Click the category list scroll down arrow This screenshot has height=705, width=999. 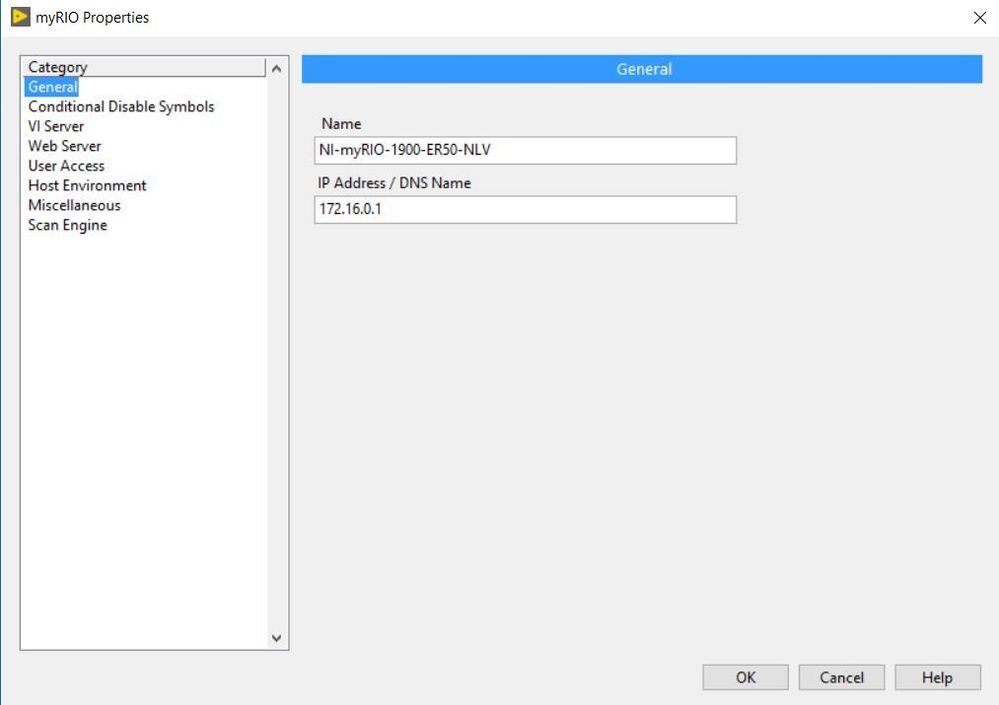point(277,637)
